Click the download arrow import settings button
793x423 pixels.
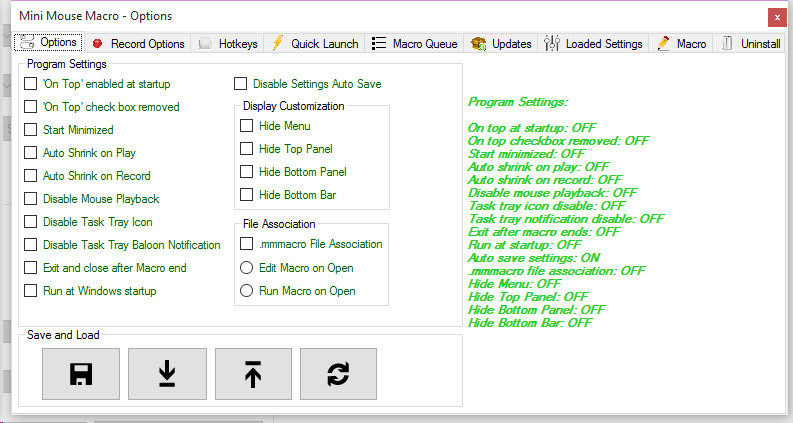point(167,374)
